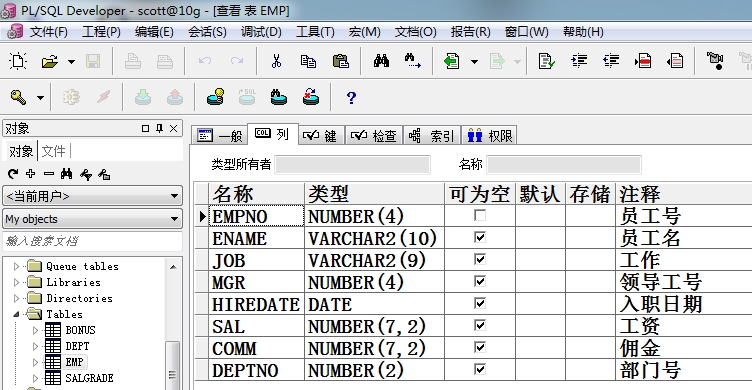This screenshot has height=390, width=752.
Task: Expand the Libraries folder
Action: coord(16,282)
